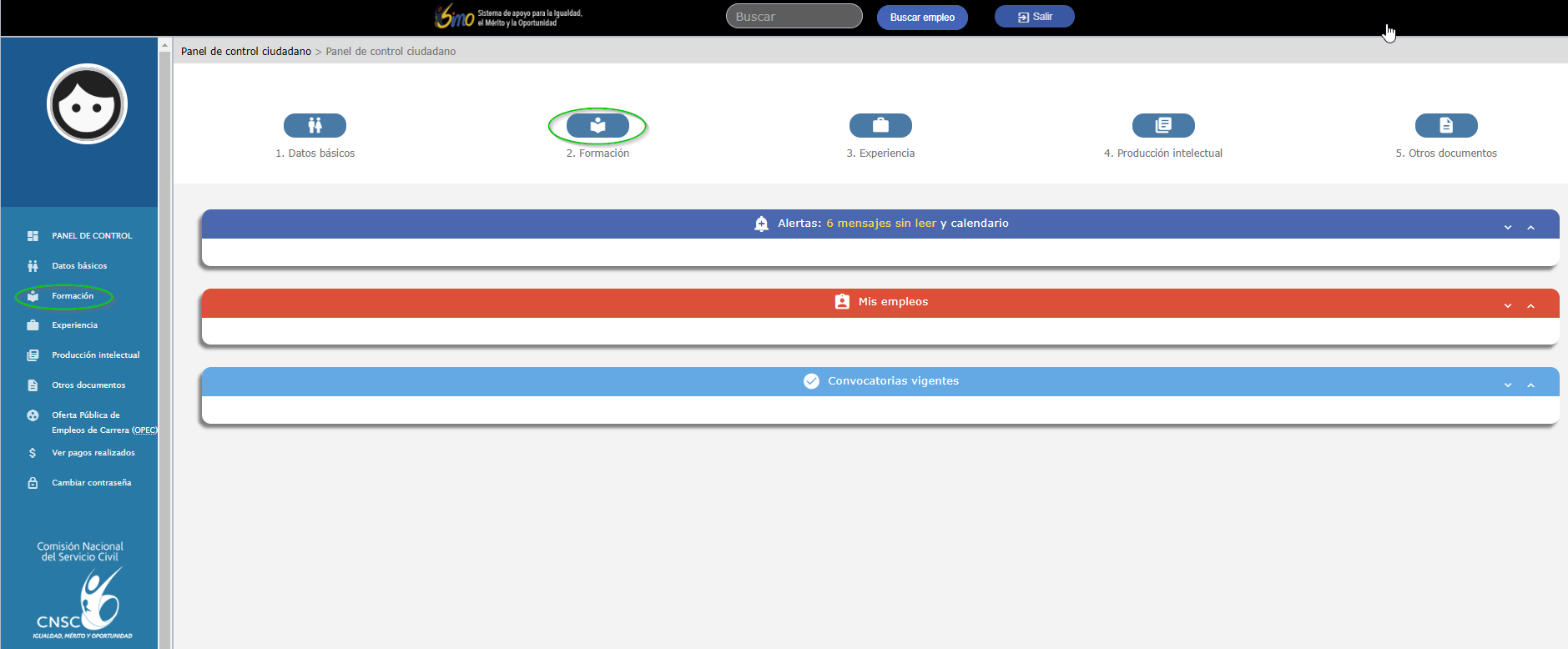This screenshot has width=1568, height=649.
Task: Click the Otros documentos step icon
Action: click(x=1446, y=125)
